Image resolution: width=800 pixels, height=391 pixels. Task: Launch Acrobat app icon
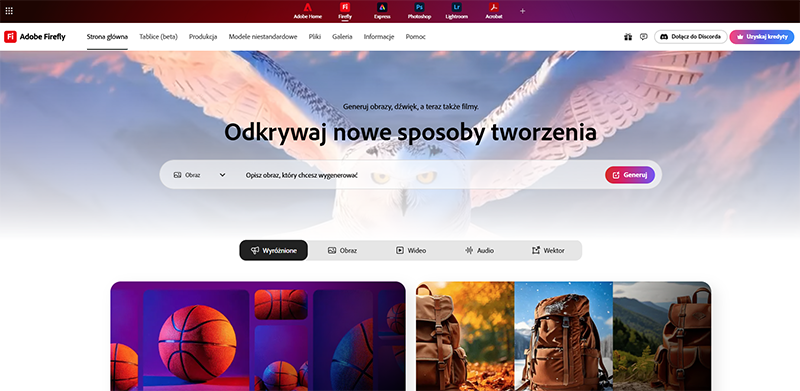click(493, 11)
